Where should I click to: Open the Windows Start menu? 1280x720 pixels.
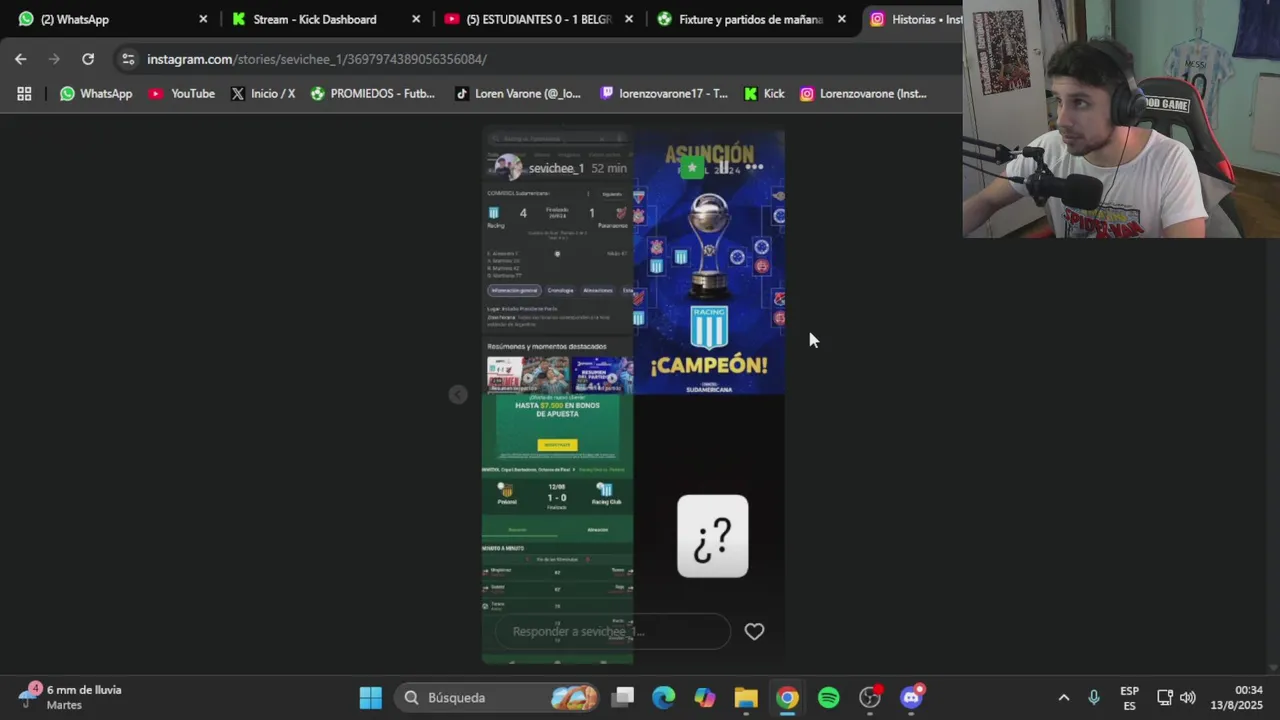pyautogui.click(x=370, y=697)
